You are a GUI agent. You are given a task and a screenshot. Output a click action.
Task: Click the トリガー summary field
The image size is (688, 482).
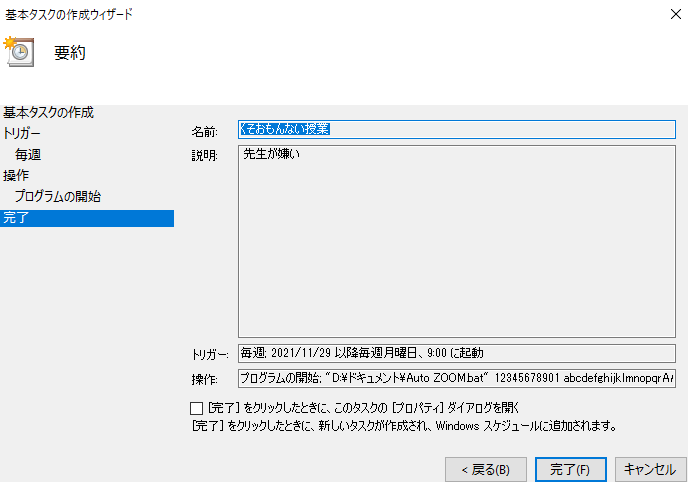pyautogui.click(x=456, y=353)
